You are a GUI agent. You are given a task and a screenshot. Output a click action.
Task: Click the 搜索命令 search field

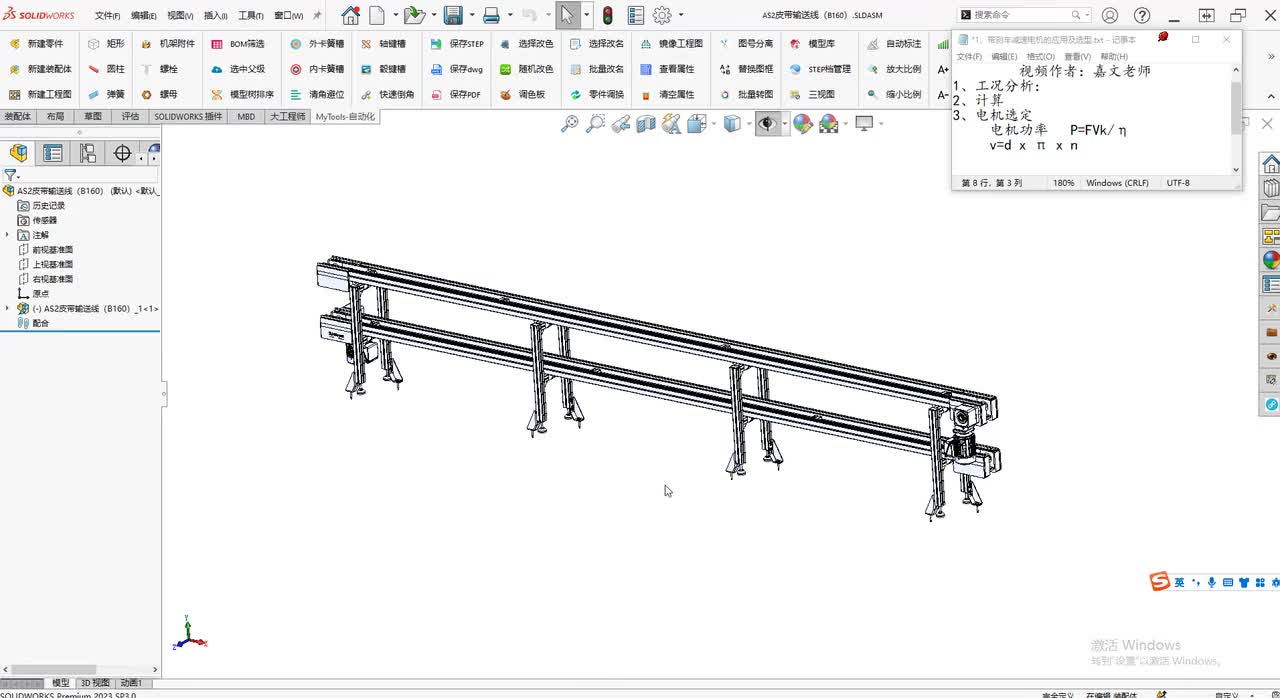[x=1025, y=15]
